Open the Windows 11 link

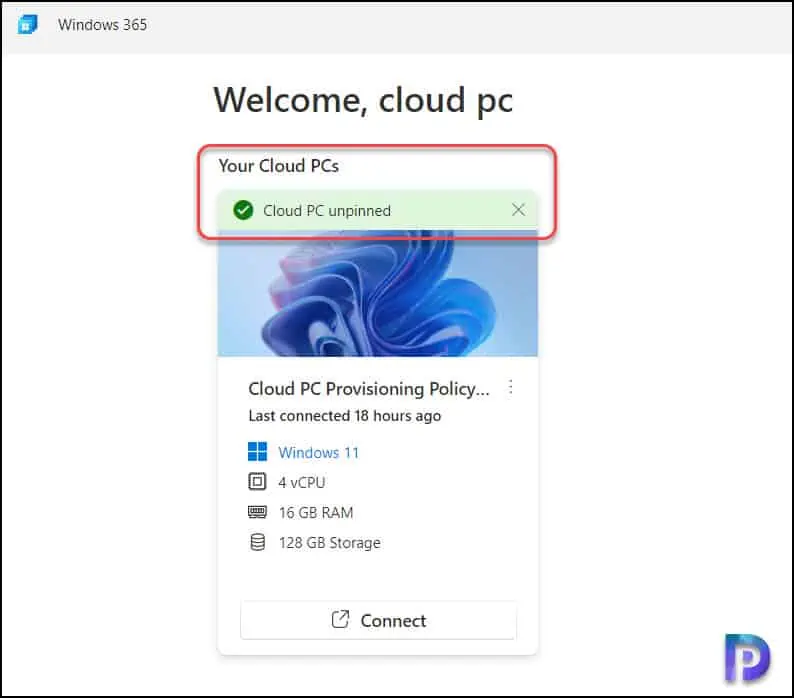[319, 452]
